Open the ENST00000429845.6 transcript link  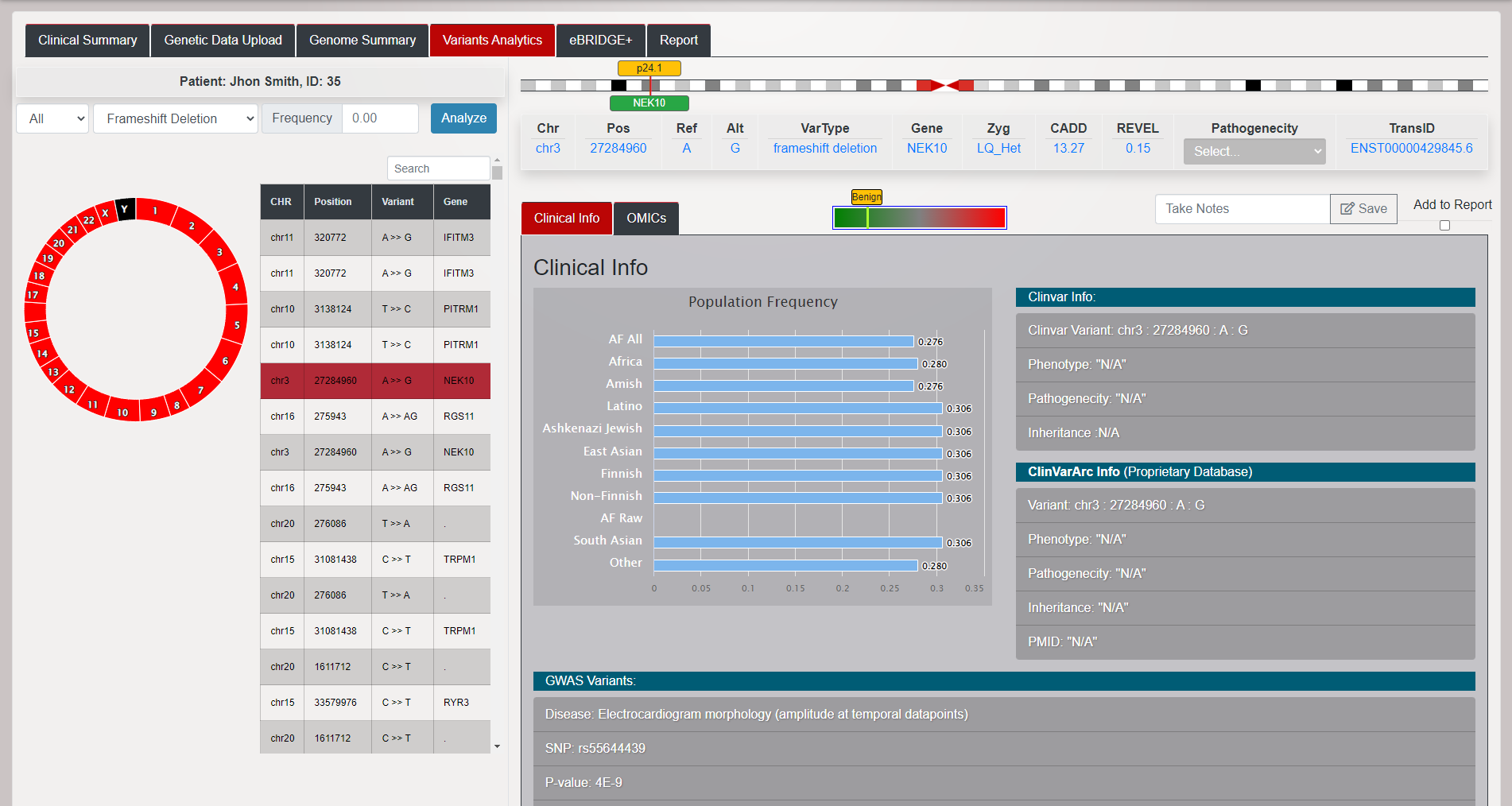click(1411, 148)
